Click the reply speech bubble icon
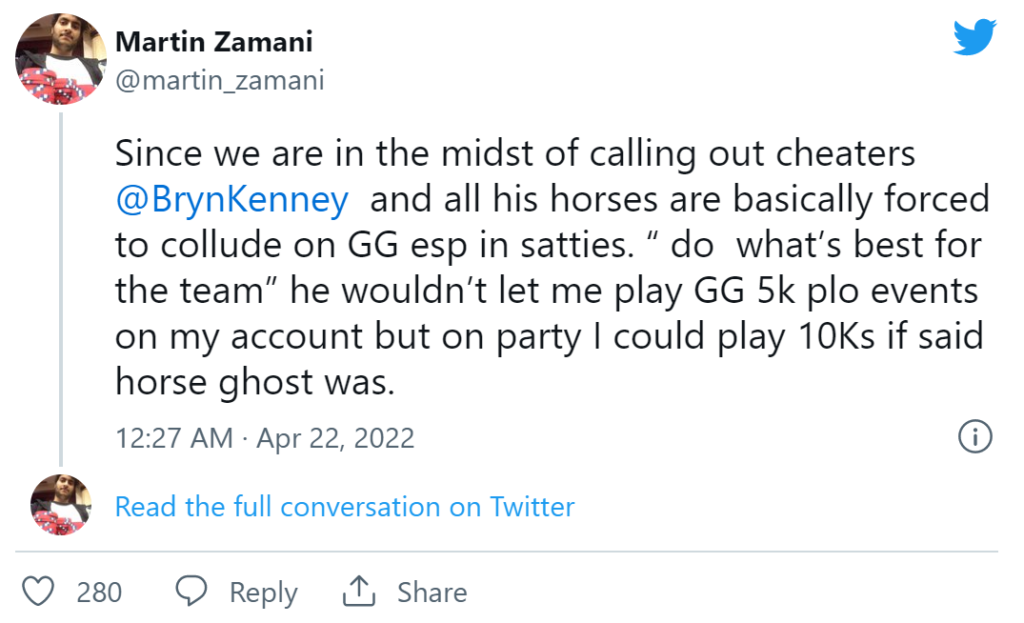Viewport: 1024px width, 623px height. pyautogui.click(x=191, y=592)
